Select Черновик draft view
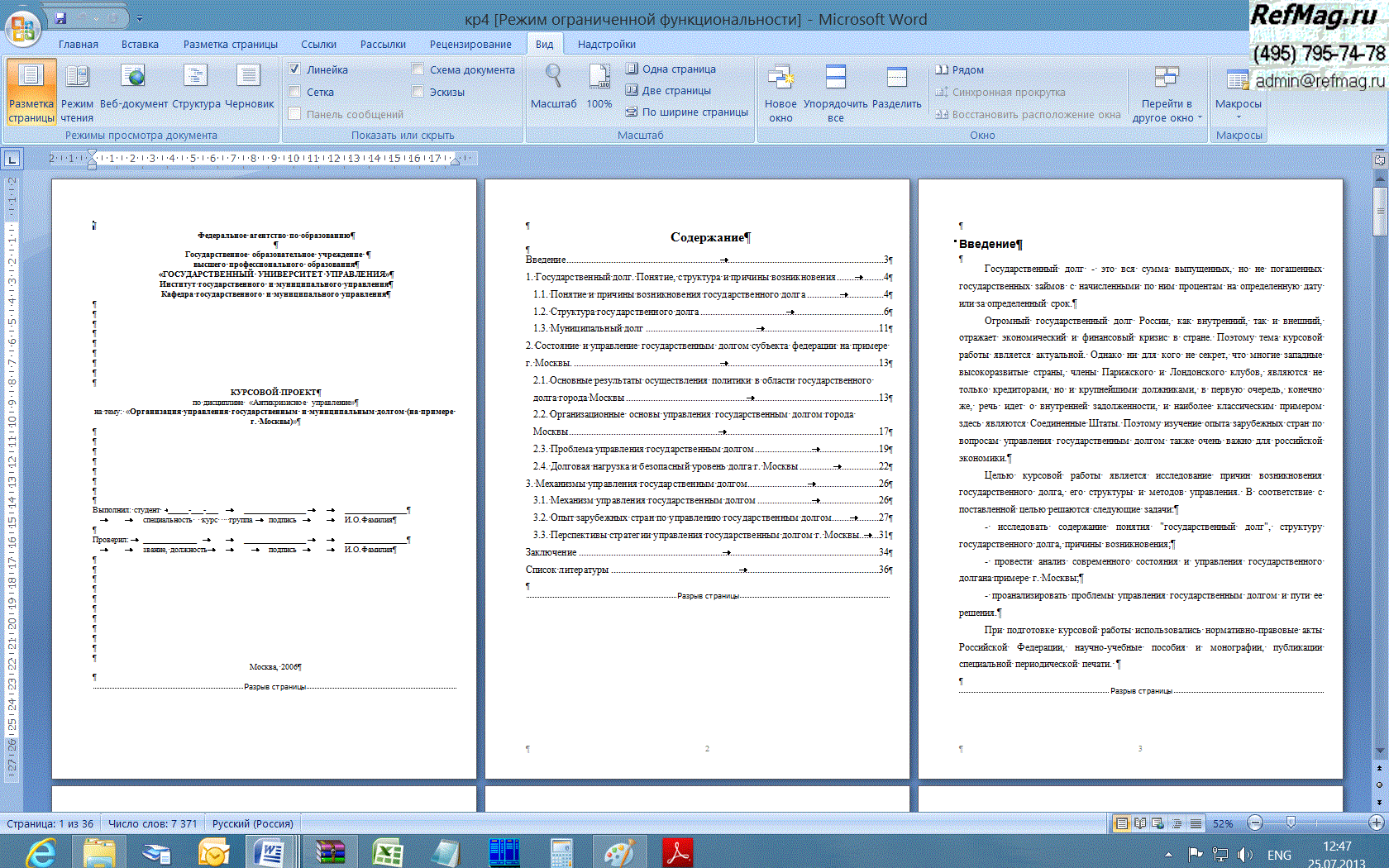 (249, 88)
